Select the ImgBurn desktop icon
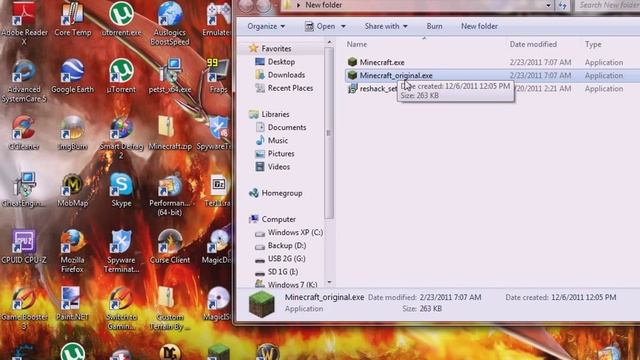 (x=72, y=133)
